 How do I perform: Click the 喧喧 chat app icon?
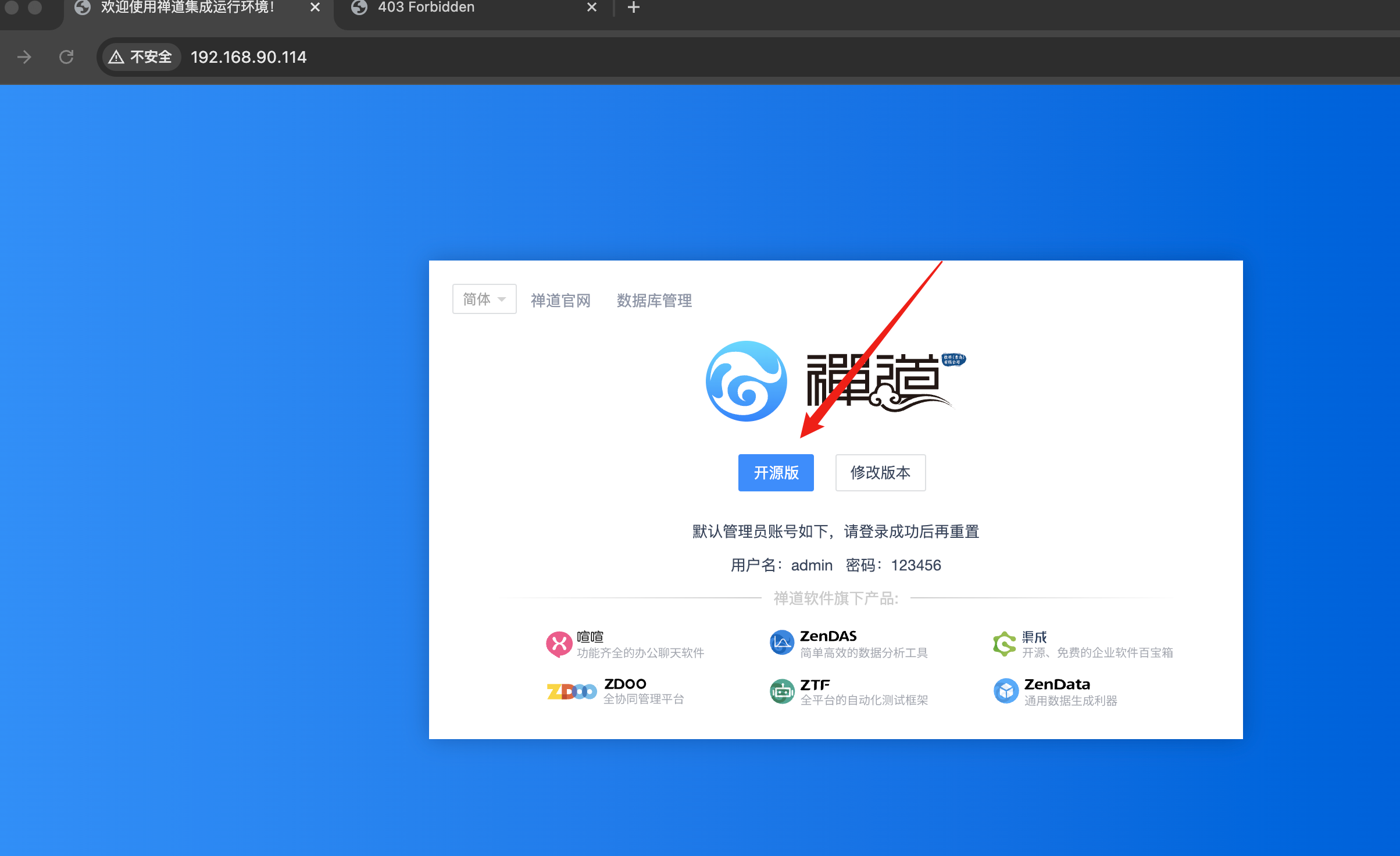[559, 644]
